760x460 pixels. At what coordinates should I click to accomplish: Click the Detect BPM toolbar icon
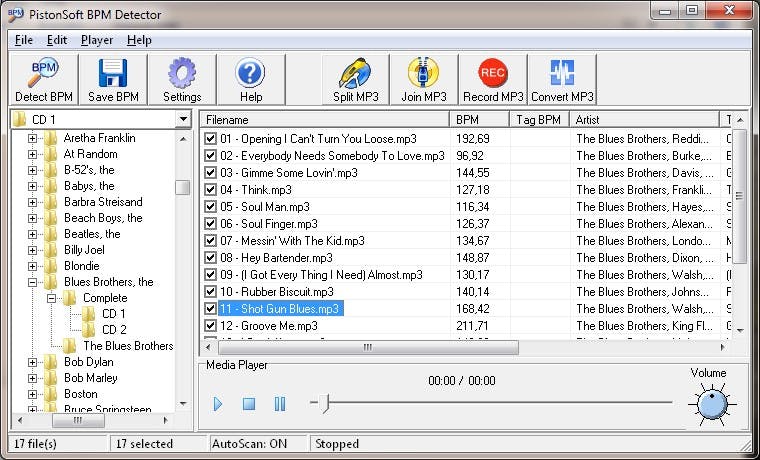(x=44, y=80)
